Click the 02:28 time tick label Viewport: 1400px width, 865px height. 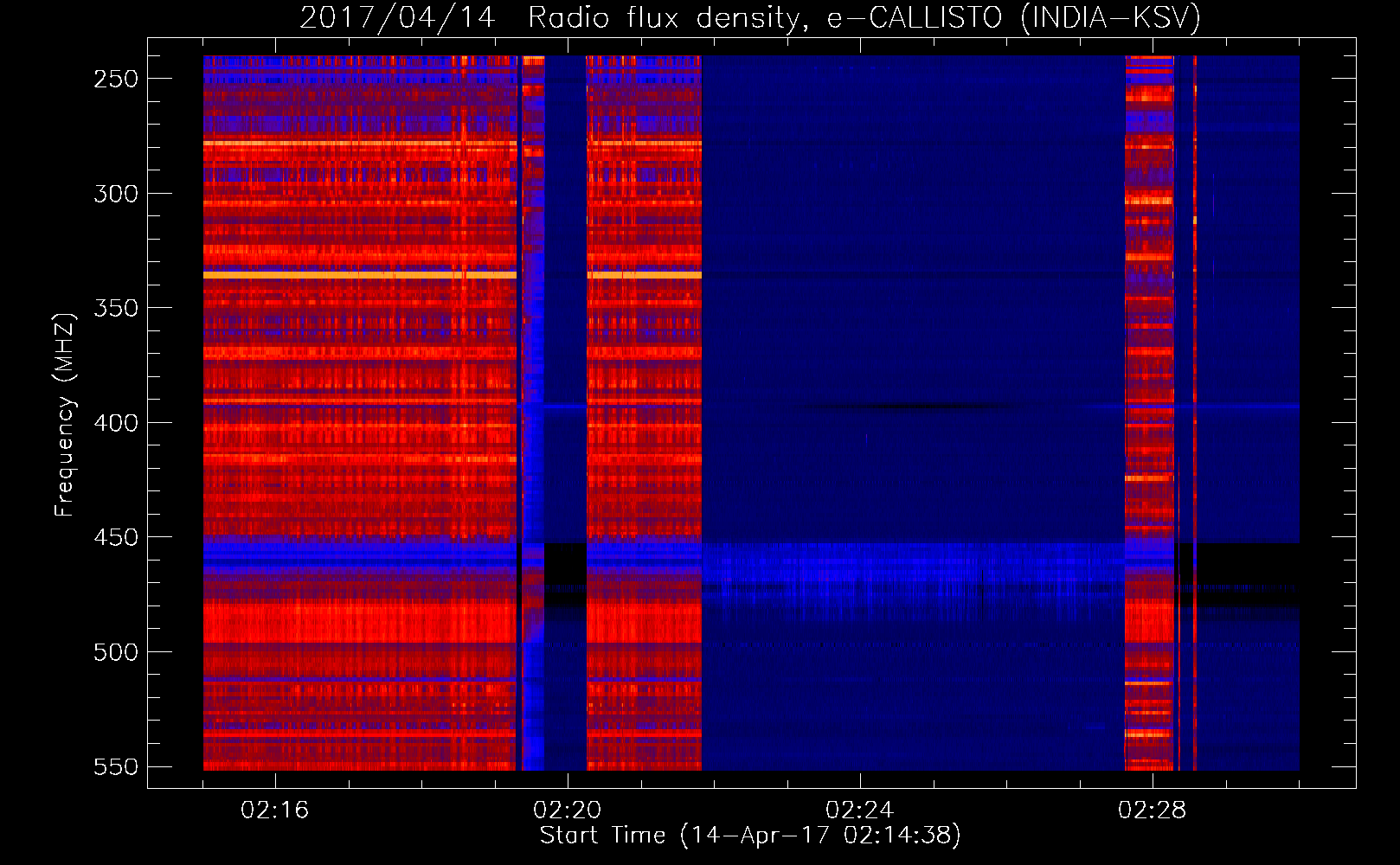[1152, 811]
